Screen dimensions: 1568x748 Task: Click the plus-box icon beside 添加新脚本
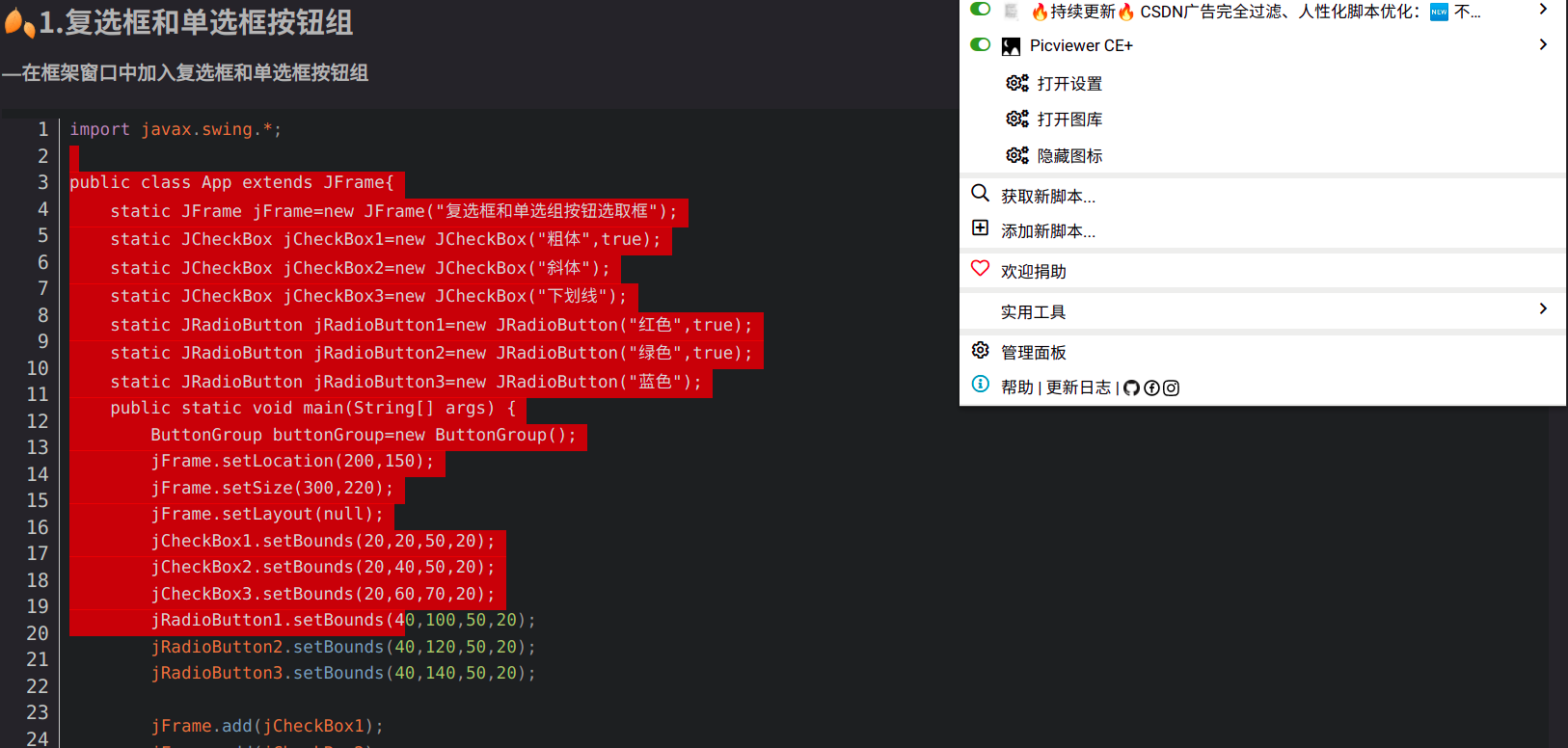click(980, 227)
